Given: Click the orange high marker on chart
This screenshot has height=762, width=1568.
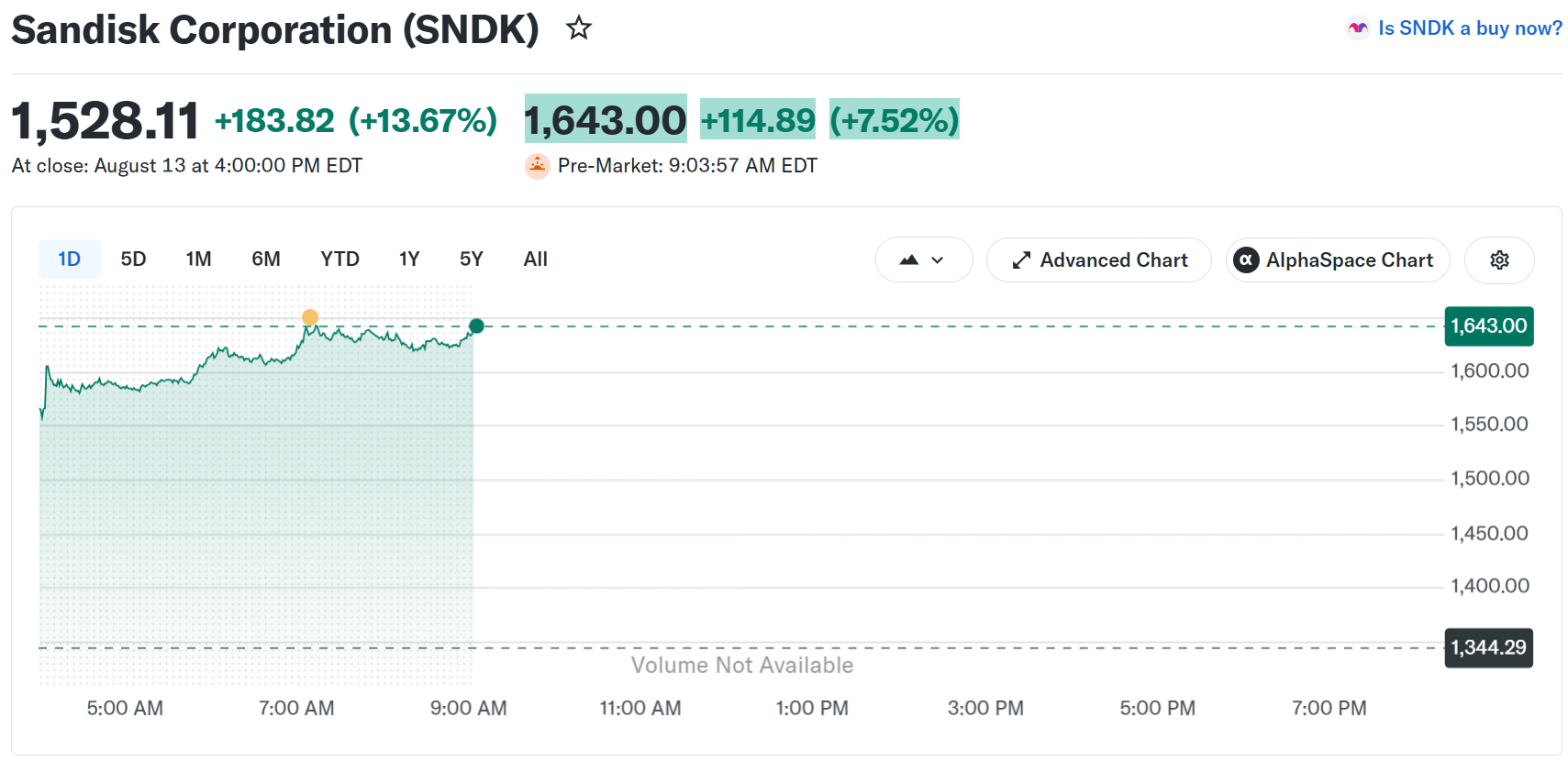Looking at the screenshot, I should 310,317.
